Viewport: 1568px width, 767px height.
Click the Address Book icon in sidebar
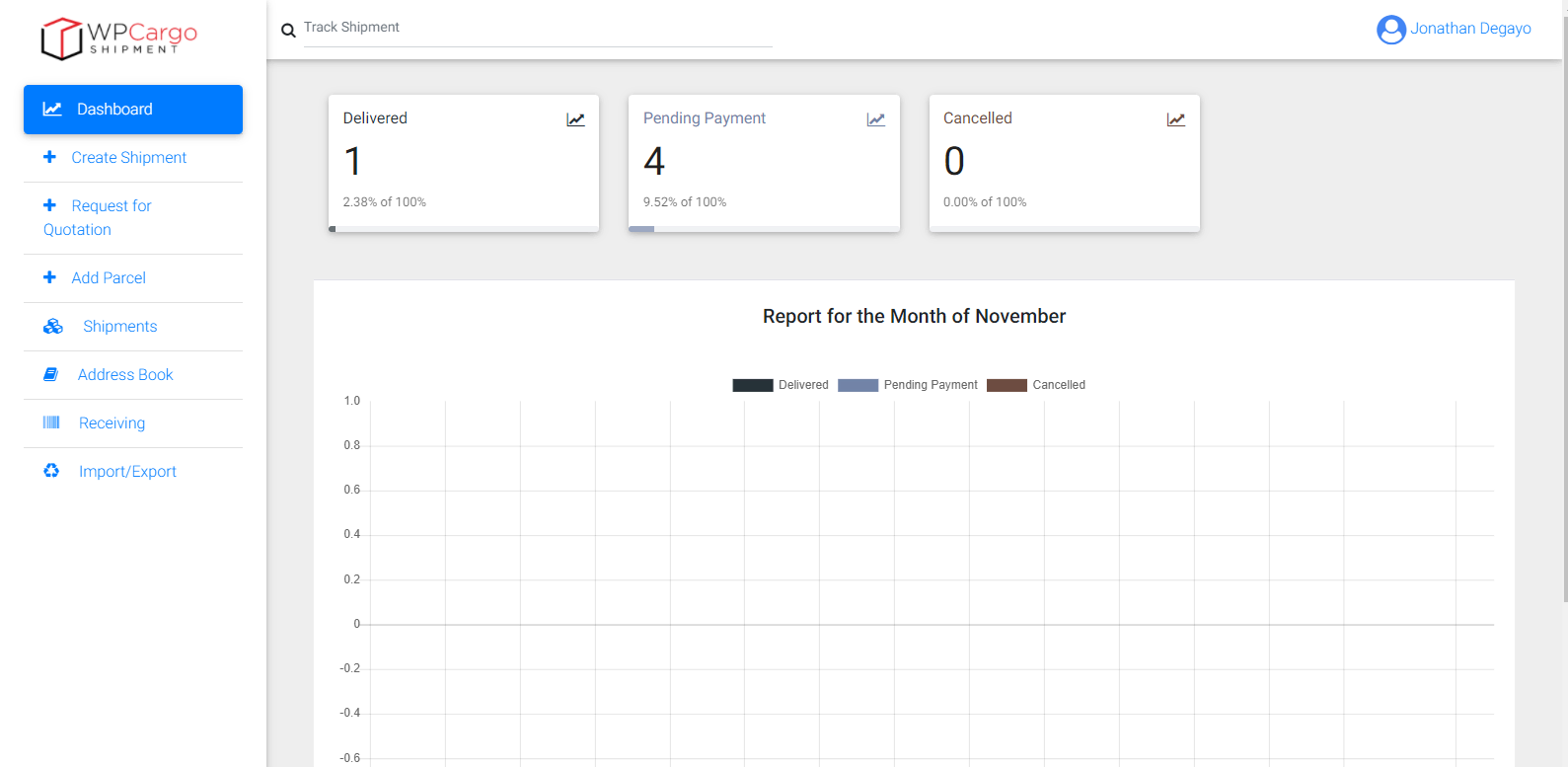51,375
